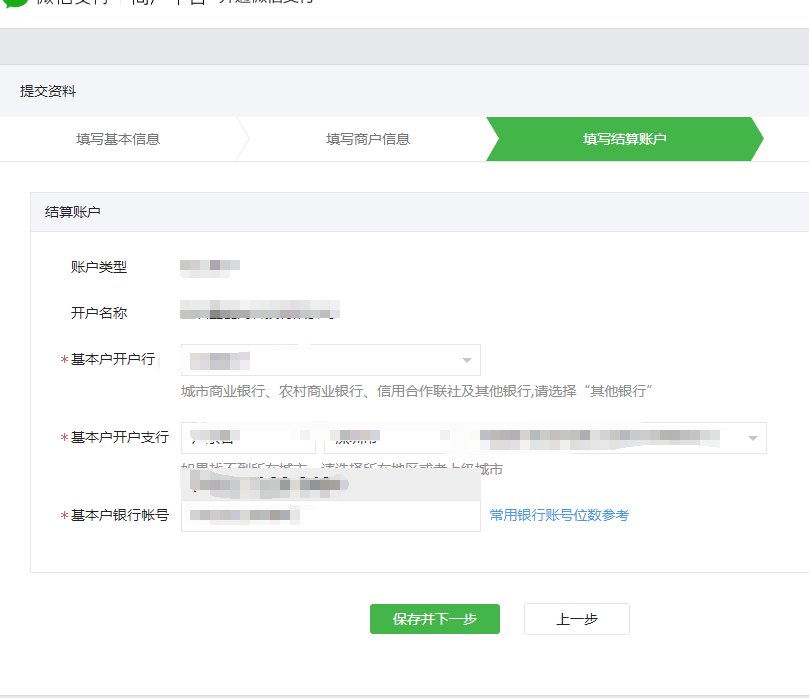
Task: Switch to the 填写商户信息 step
Action: 367,139
